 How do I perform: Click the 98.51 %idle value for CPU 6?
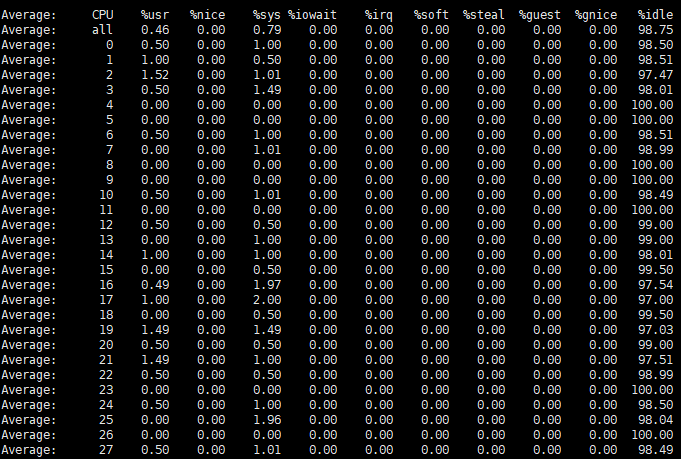click(x=655, y=135)
